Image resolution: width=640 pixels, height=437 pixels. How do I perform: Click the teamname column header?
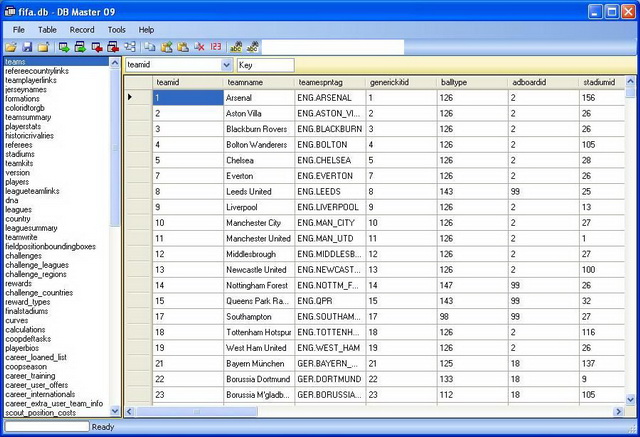click(259, 82)
